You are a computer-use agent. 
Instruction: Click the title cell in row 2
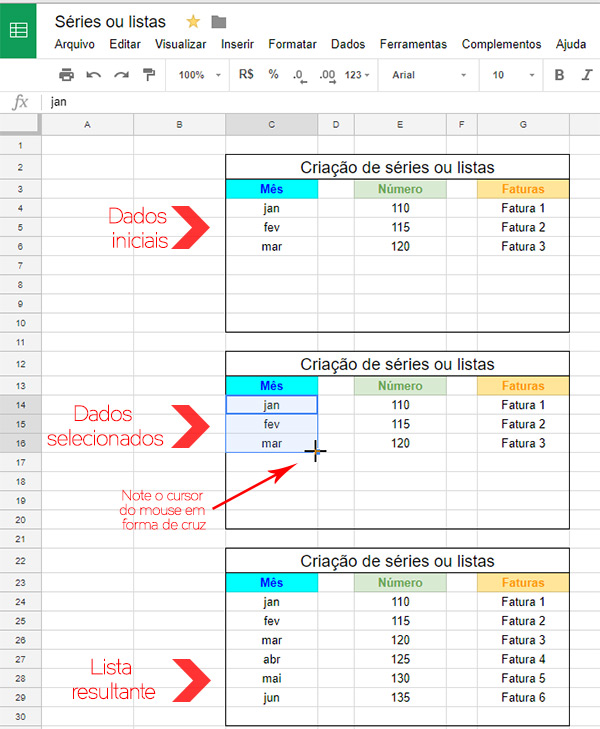(x=397, y=167)
